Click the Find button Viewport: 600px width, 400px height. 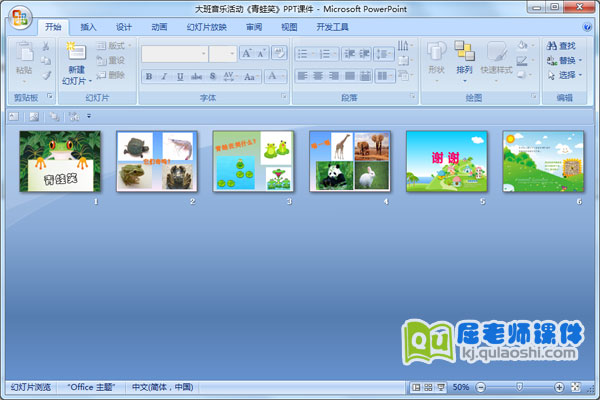pos(561,46)
